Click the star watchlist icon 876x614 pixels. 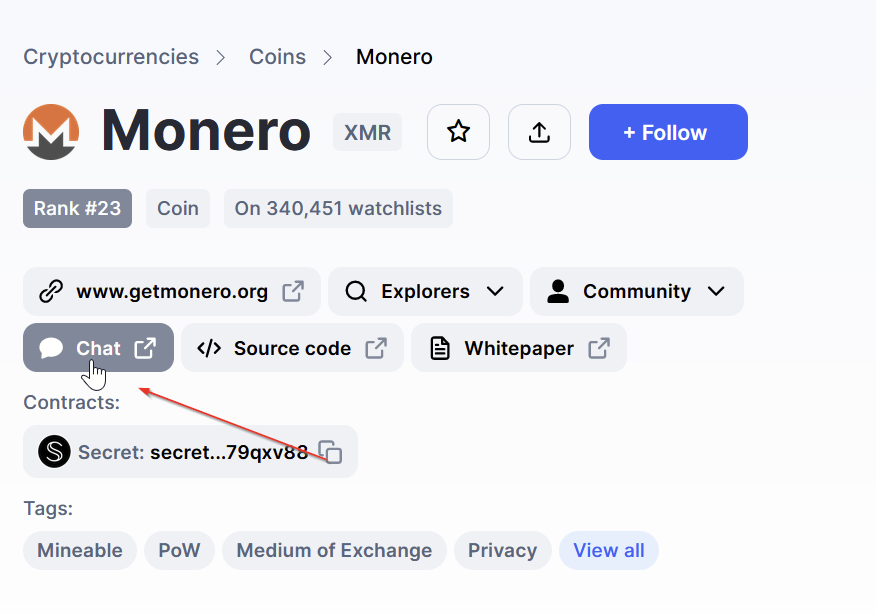click(x=458, y=132)
